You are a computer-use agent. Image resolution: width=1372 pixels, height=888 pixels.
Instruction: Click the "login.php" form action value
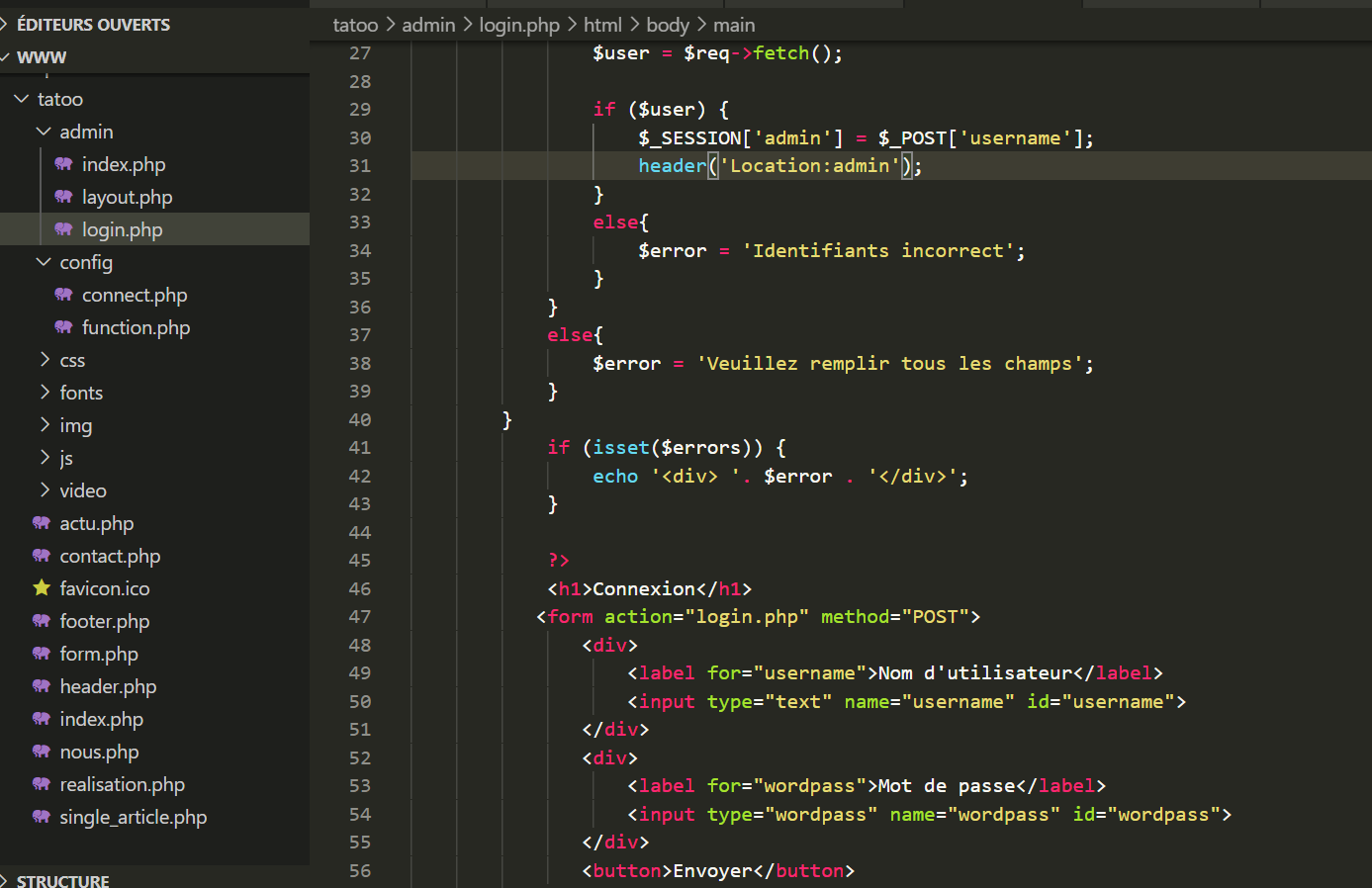click(747, 617)
